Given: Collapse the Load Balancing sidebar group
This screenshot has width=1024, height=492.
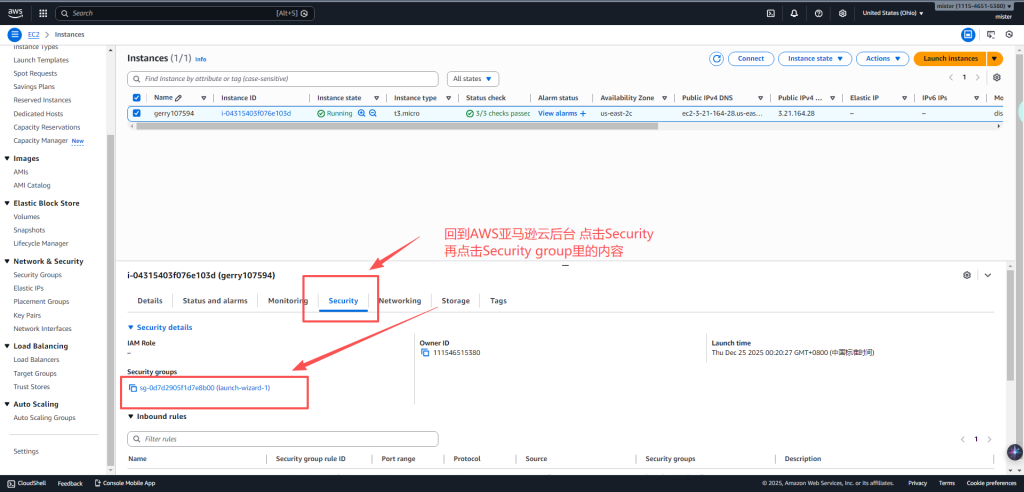Looking at the screenshot, I should (7, 346).
